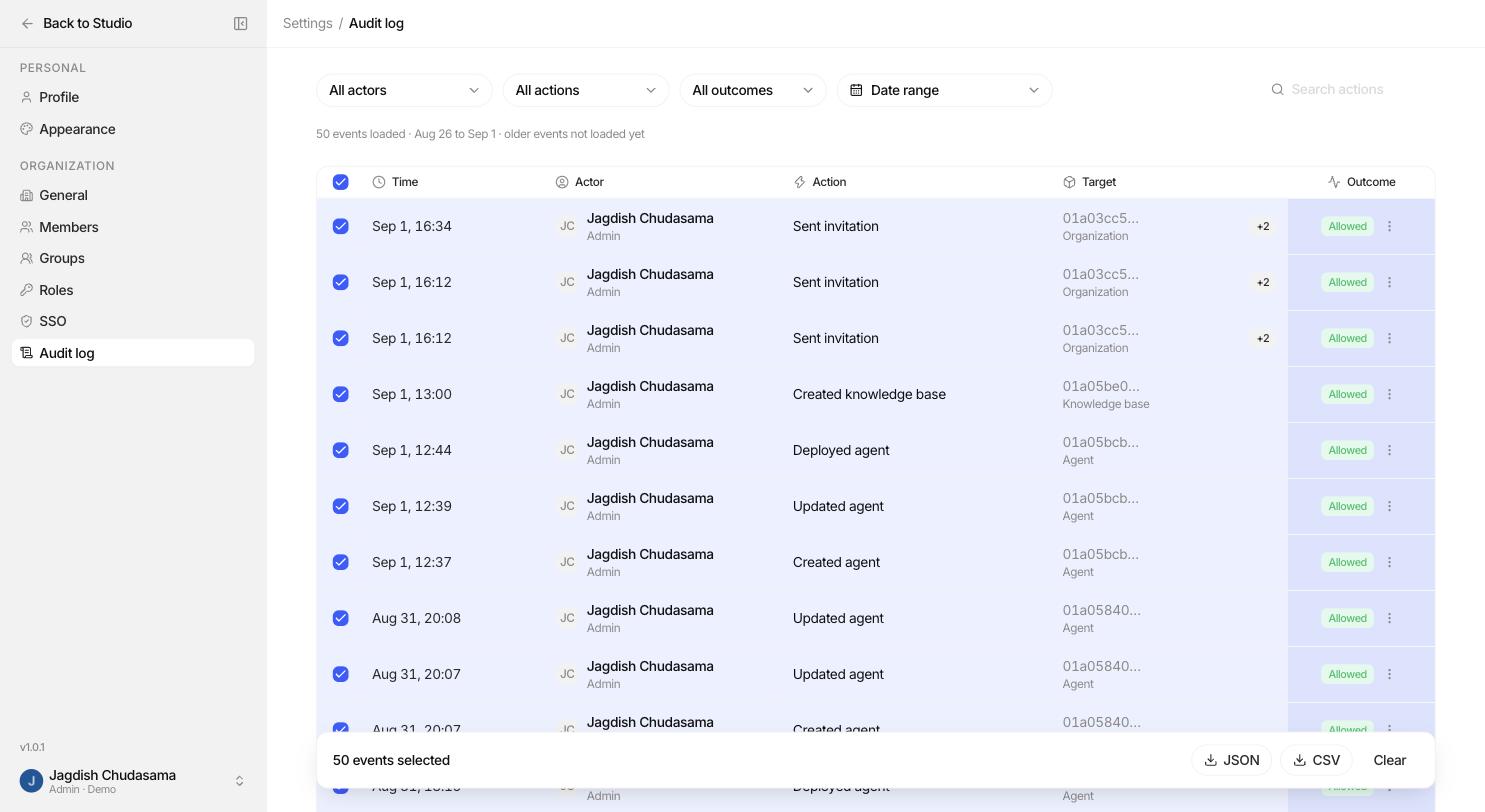1485x812 pixels.
Task: Click the 50 events selected label
Action: point(391,760)
